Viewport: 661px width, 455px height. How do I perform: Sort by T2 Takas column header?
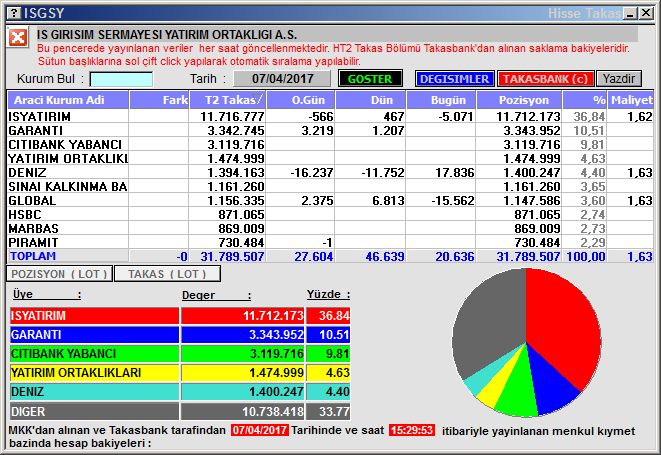tap(228, 100)
